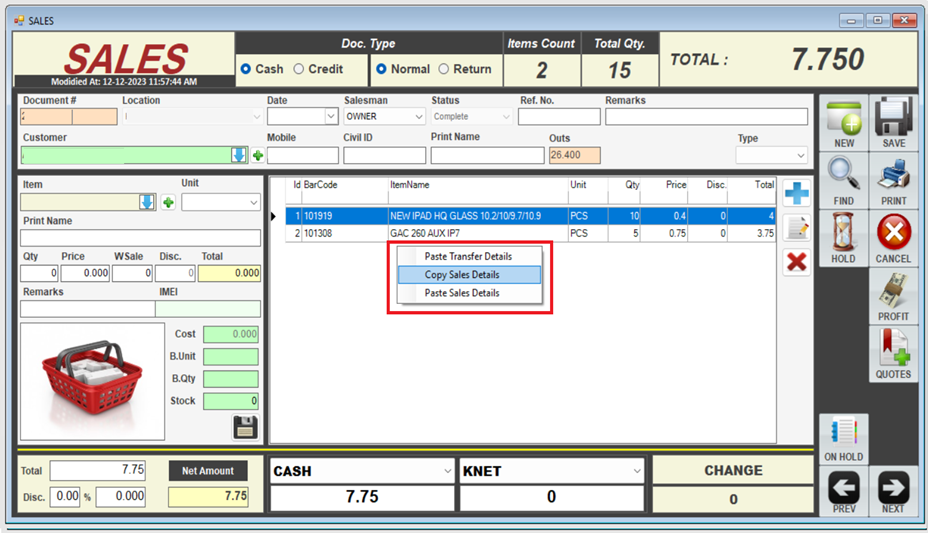Click the WSale input field
This screenshot has height=533, width=928.
[133, 273]
